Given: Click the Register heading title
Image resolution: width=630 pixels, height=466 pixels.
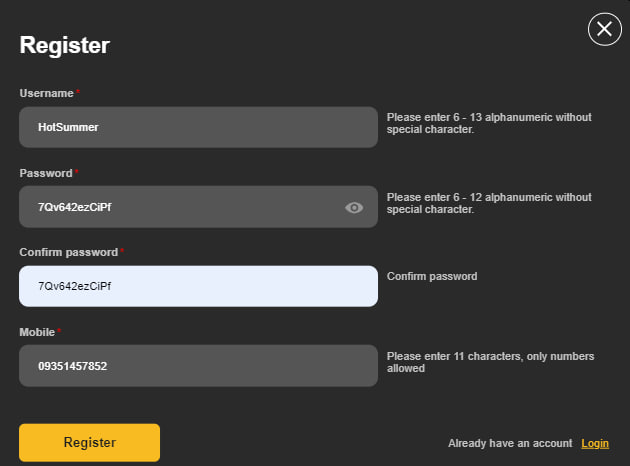Looking at the screenshot, I should click(65, 45).
